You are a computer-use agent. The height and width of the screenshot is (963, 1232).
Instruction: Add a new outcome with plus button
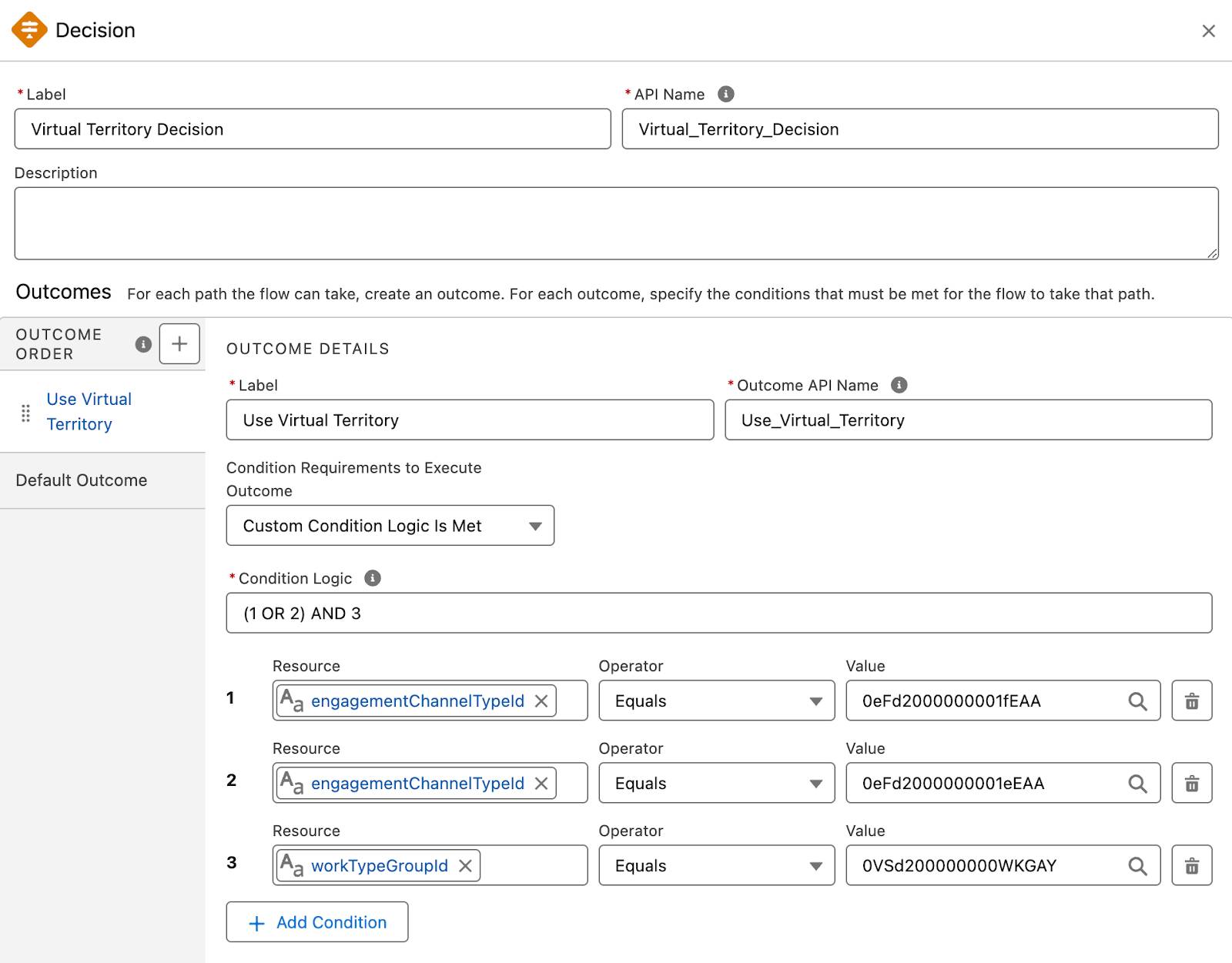(179, 343)
